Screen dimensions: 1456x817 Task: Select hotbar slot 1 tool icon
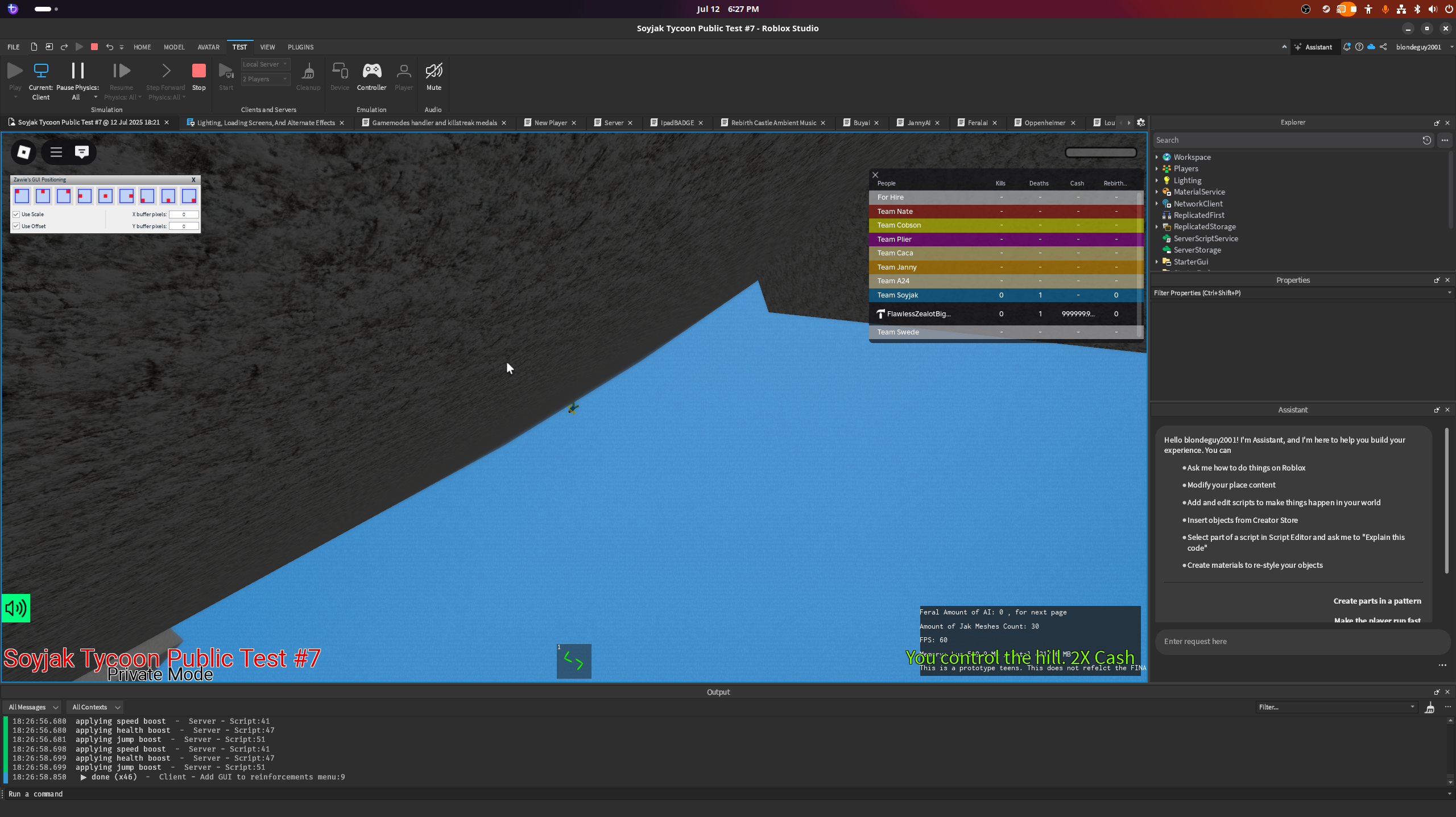coord(574,661)
